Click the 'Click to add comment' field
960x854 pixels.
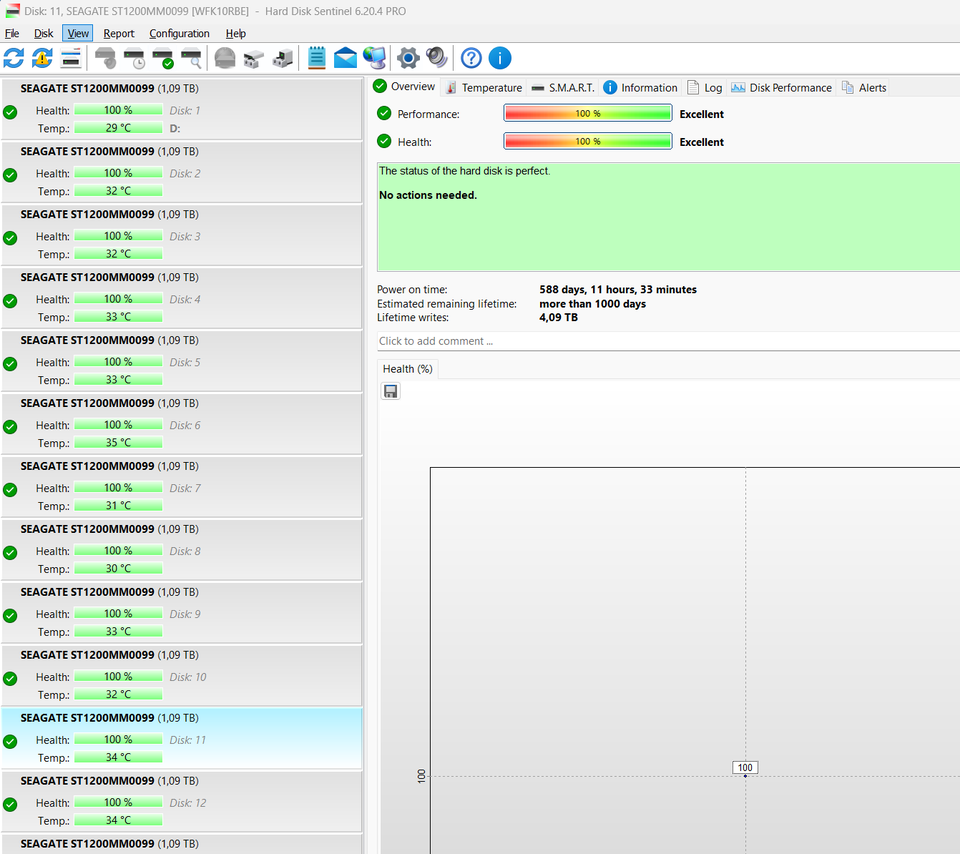coord(669,341)
